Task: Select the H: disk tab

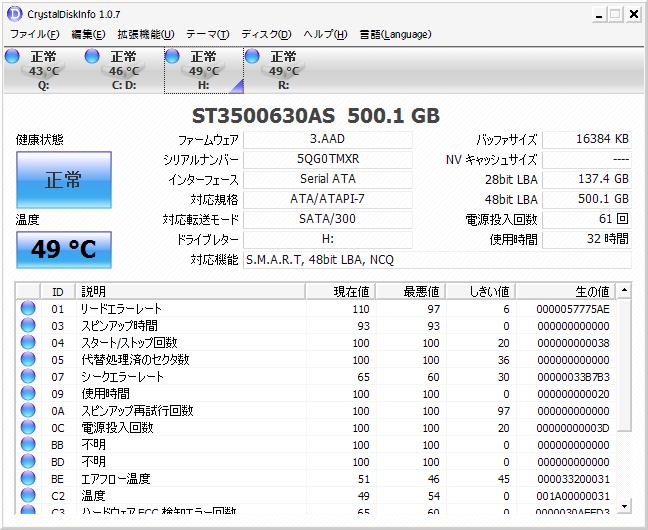Action: click(204, 70)
